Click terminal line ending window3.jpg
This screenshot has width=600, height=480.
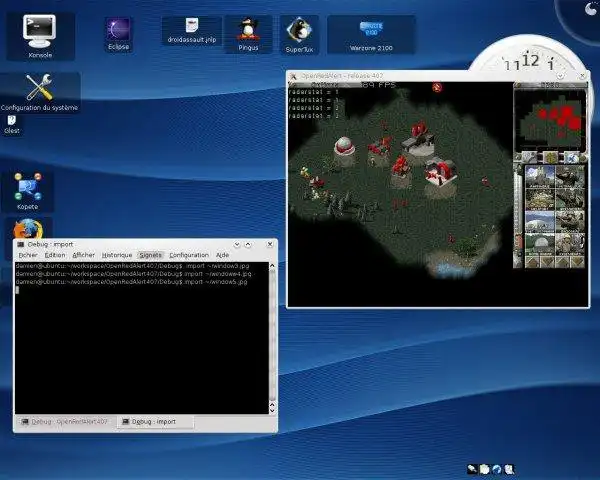(132, 266)
